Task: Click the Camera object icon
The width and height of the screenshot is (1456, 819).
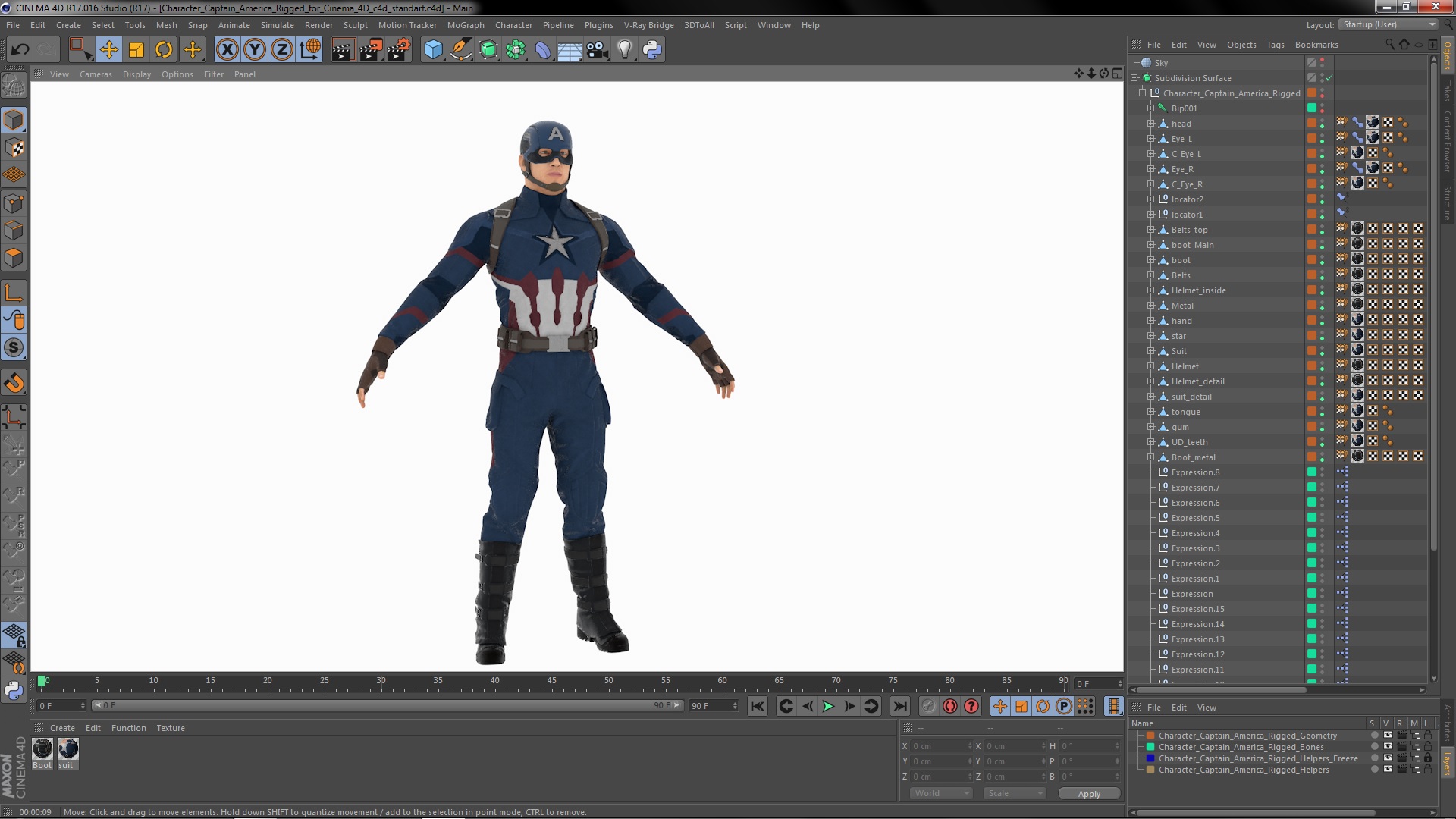Action: point(597,50)
